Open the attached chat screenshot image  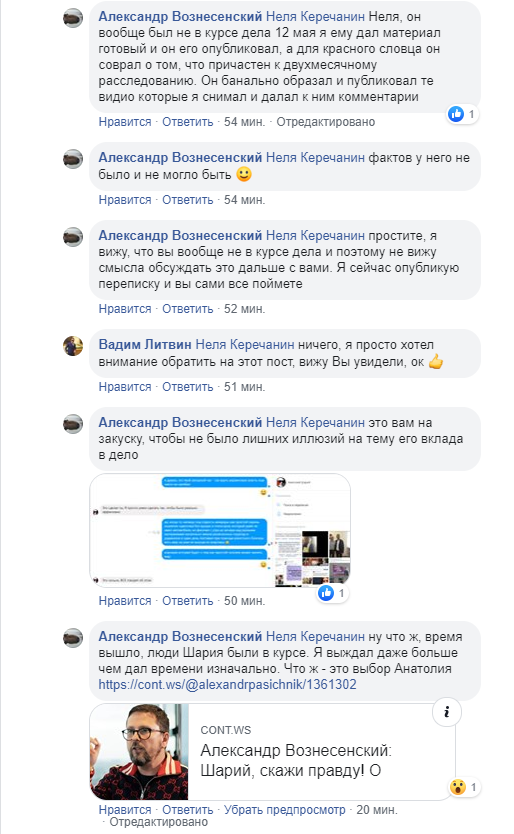click(220, 530)
